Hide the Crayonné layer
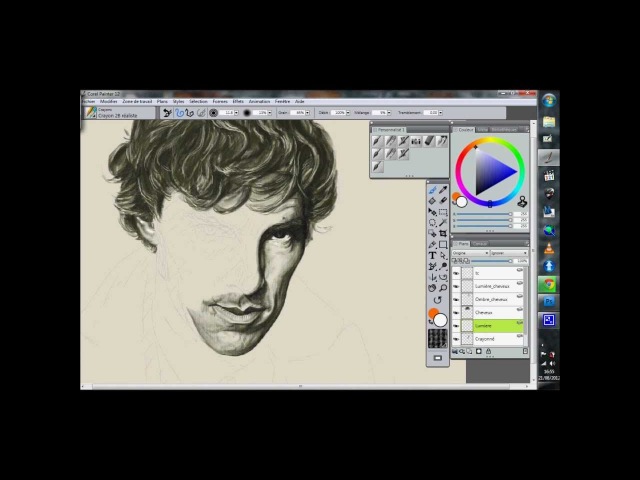The height and width of the screenshot is (480, 640). (456, 339)
